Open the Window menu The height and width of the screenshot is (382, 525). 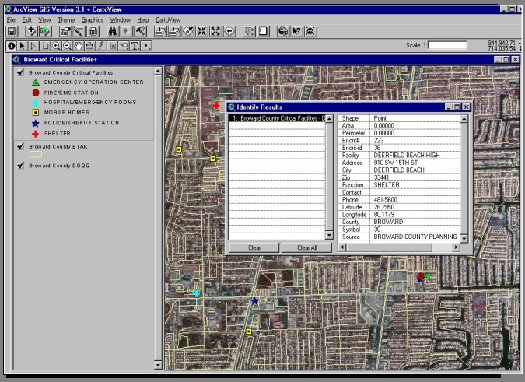coord(120,20)
